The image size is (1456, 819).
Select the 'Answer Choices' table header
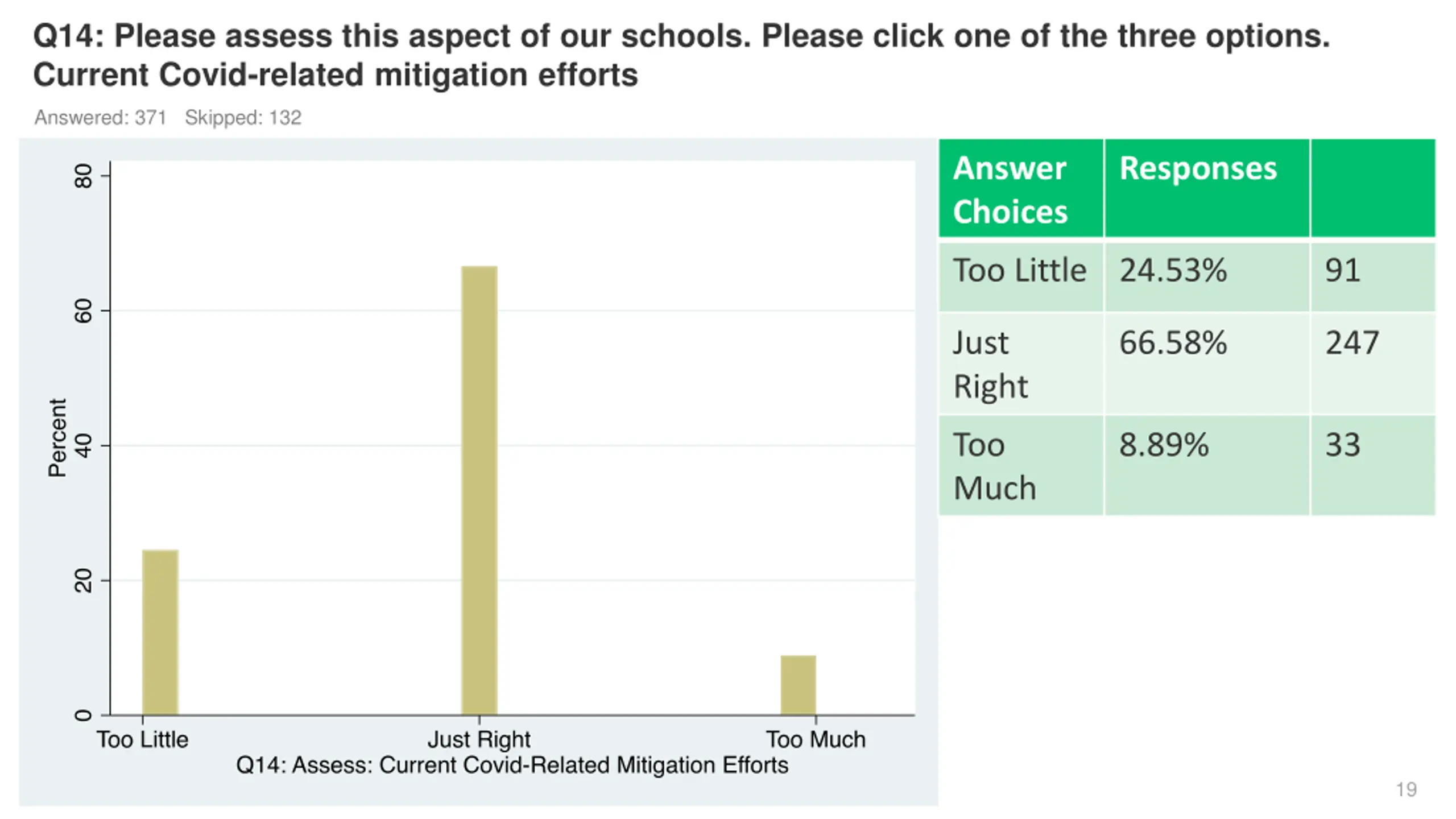pos(1021,188)
